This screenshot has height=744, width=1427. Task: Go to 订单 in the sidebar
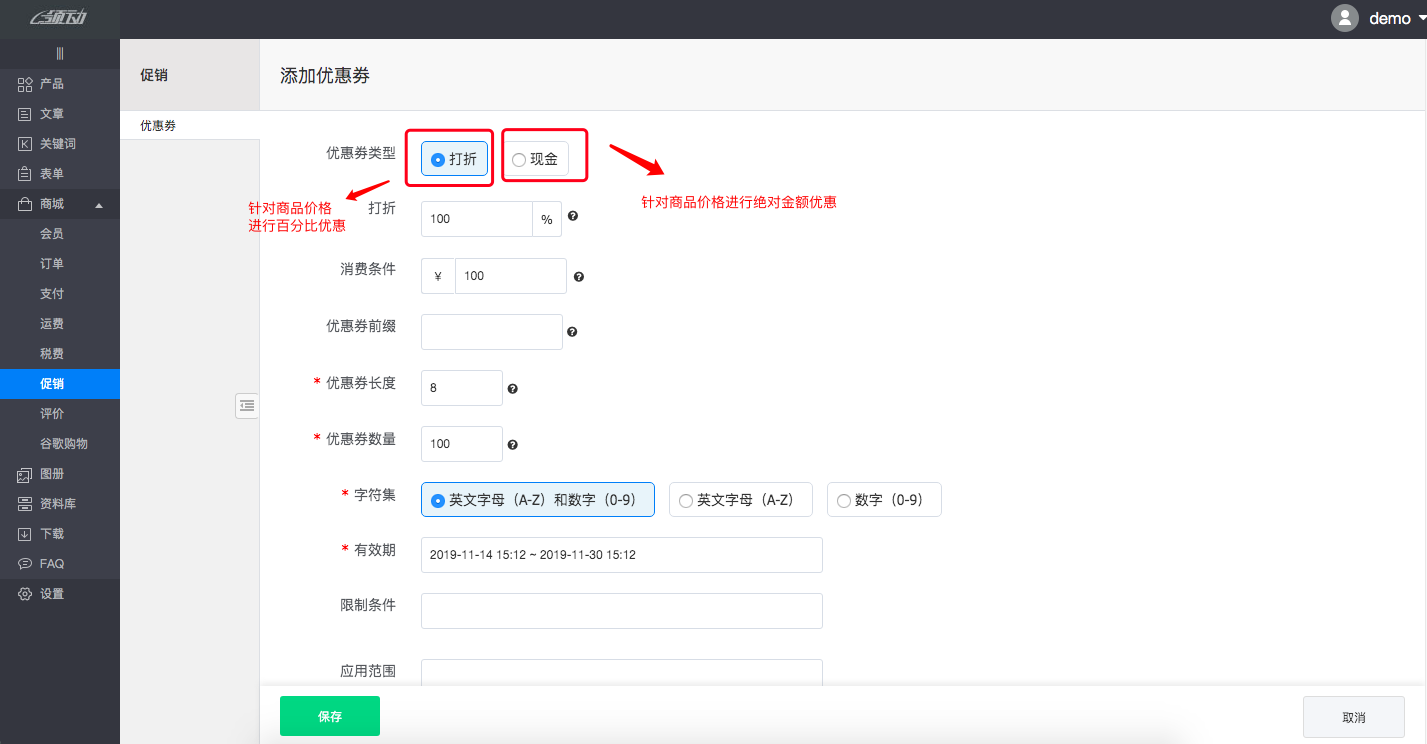(x=52, y=264)
